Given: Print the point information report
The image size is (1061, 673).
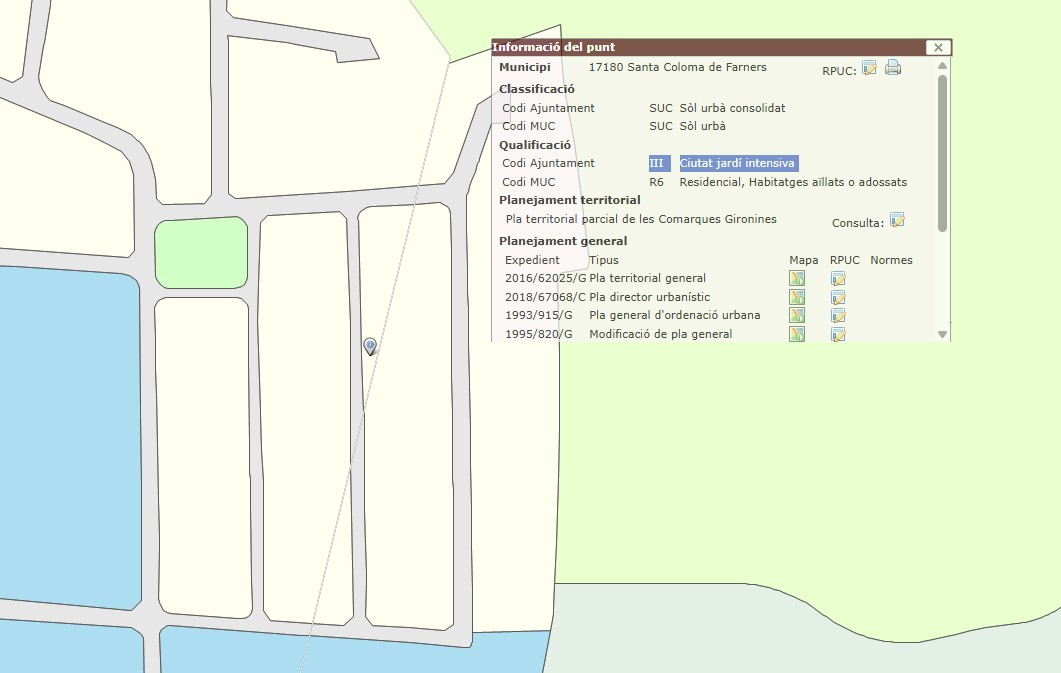Looking at the screenshot, I should (893, 68).
